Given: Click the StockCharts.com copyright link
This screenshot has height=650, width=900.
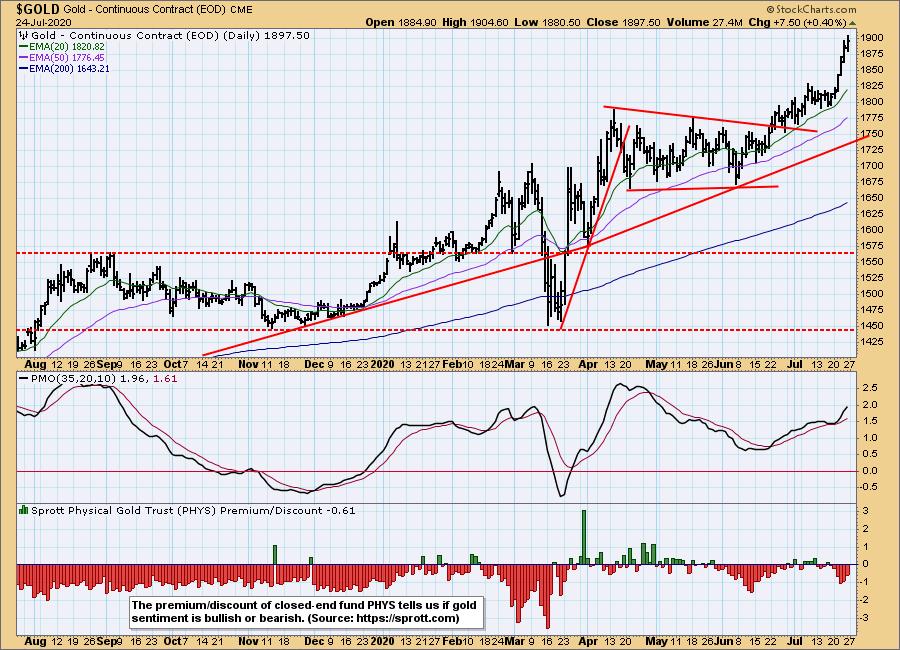Looking at the screenshot, I should coord(810,10).
